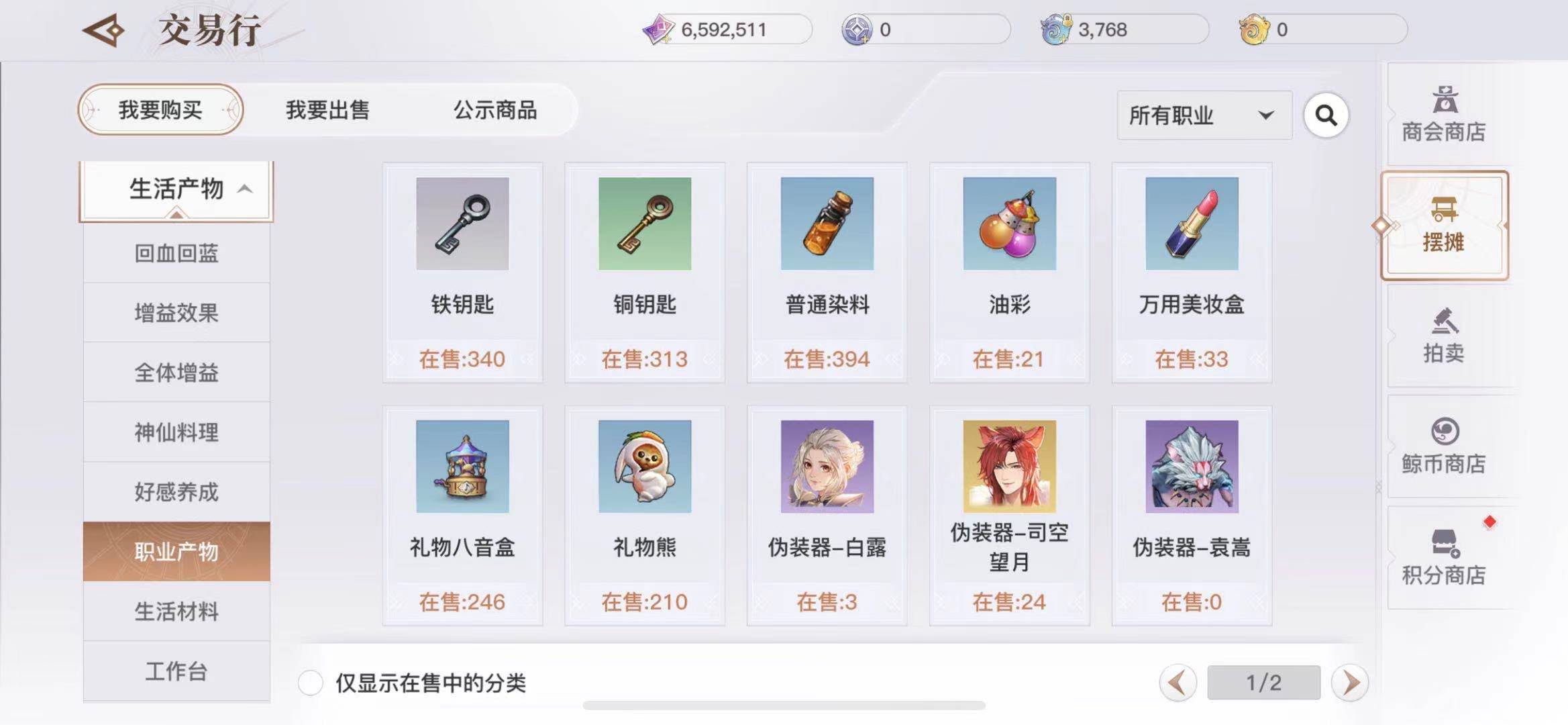Tap the purple diamond currency icon
This screenshot has height=725, width=1568.
point(658,30)
